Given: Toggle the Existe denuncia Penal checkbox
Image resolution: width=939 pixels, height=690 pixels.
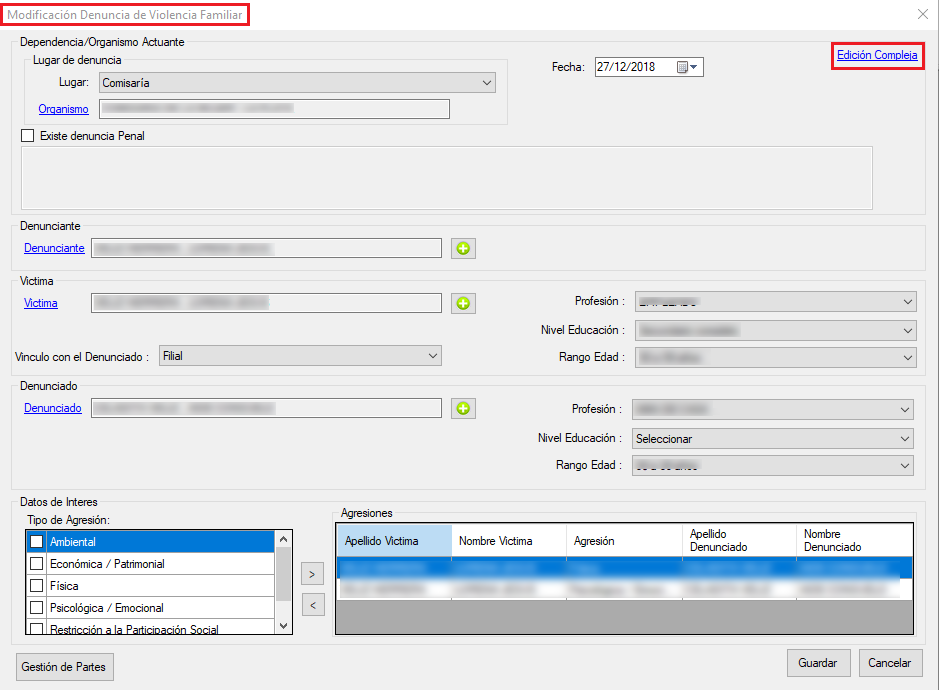Looking at the screenshot, I should coord(28,136).
